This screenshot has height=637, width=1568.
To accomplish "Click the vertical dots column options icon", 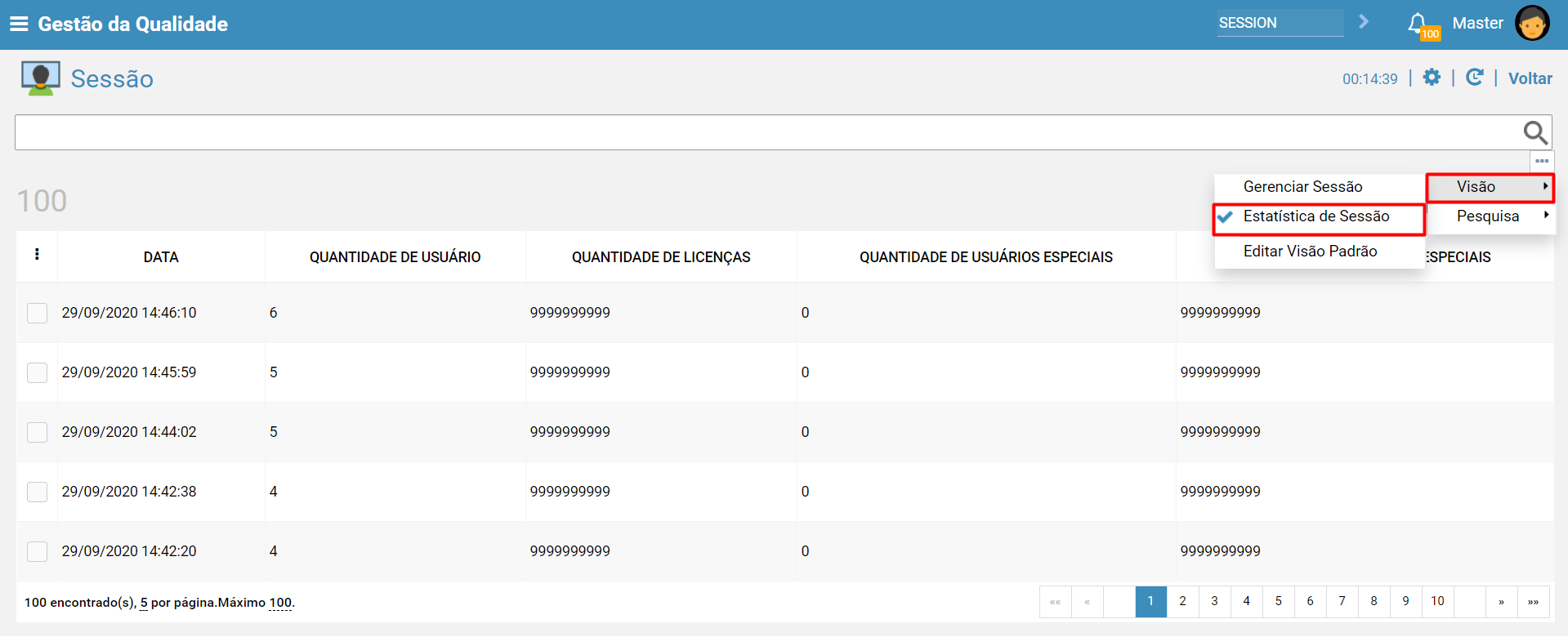I will click(x=37, y=254).
